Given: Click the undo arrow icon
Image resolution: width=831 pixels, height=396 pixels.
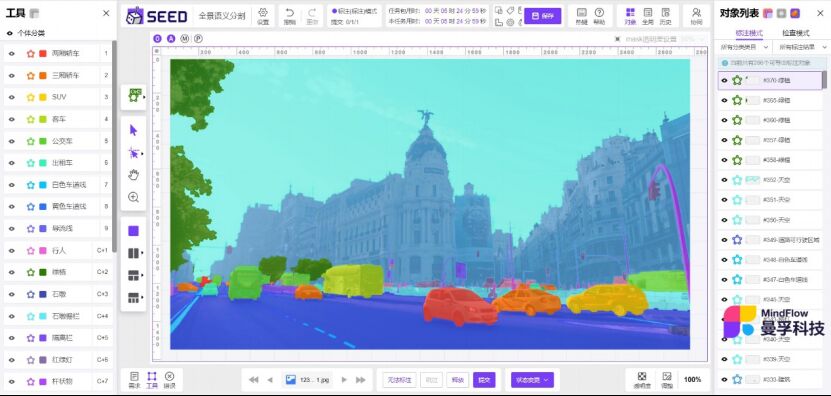Looking at the screenshot, I should click(x=289, y=16).
